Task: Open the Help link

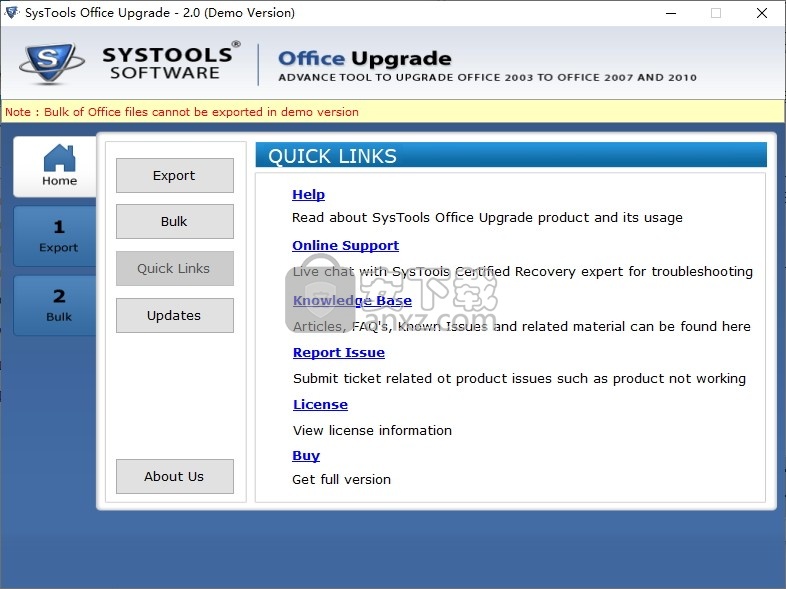Action: coord(308,194)
